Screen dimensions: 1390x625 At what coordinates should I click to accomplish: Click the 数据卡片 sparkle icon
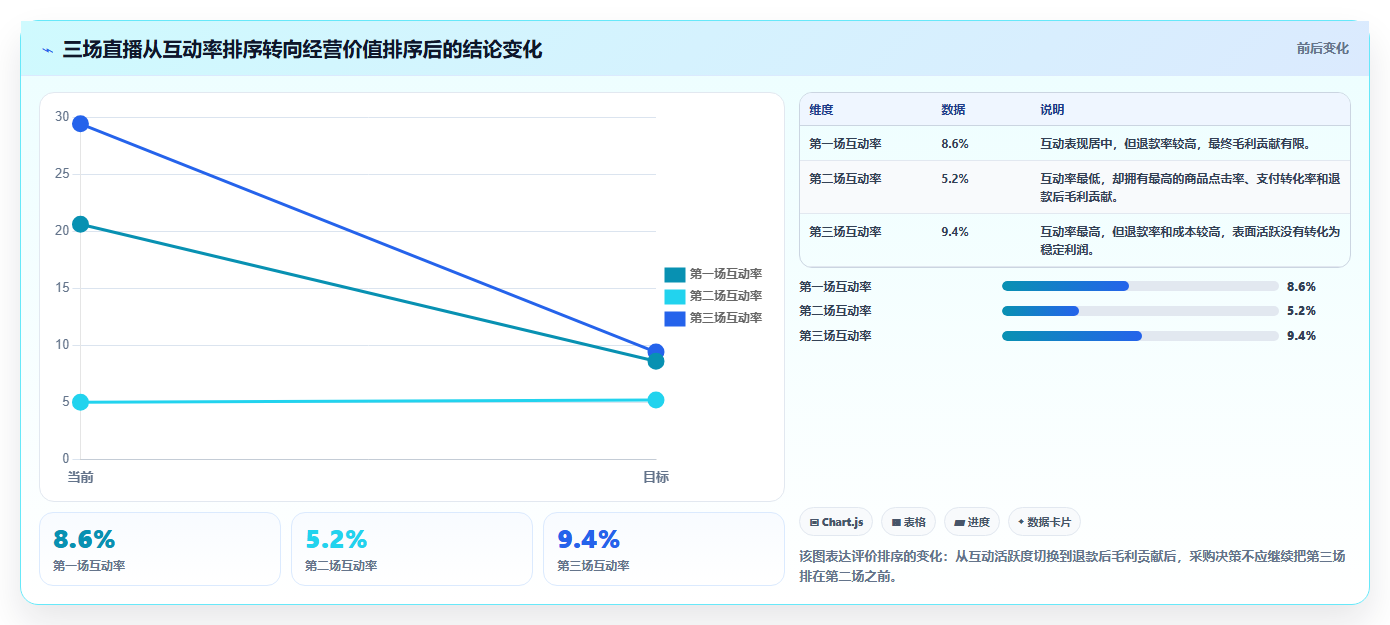click(1021, 522)
